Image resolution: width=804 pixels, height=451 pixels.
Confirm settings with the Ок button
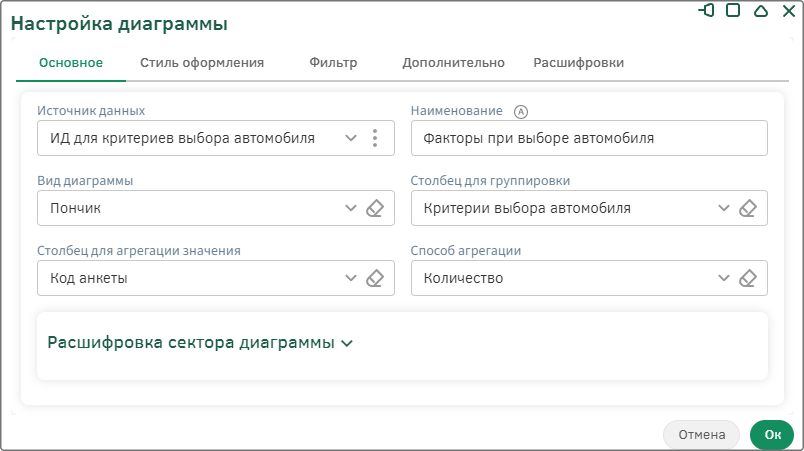click(772, 435)
